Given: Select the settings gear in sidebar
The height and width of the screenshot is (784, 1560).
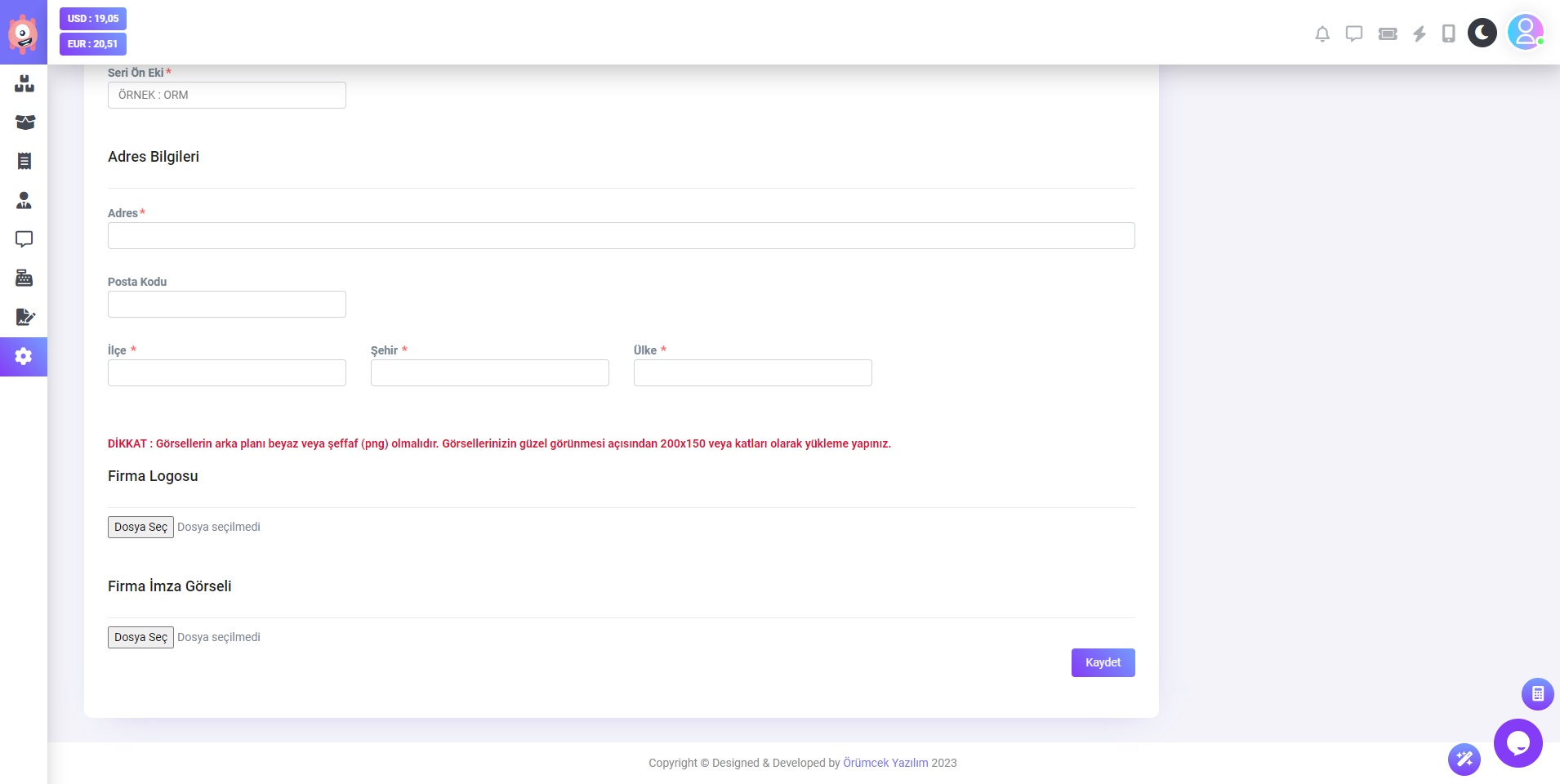Looking at the screenshot, I should click(24, 357).
